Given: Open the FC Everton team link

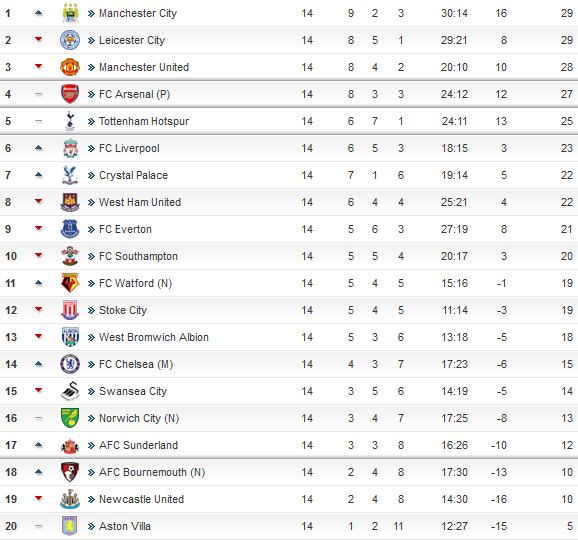Looking at the screenshot, I should pyautogui.click(x=125, y=229).
